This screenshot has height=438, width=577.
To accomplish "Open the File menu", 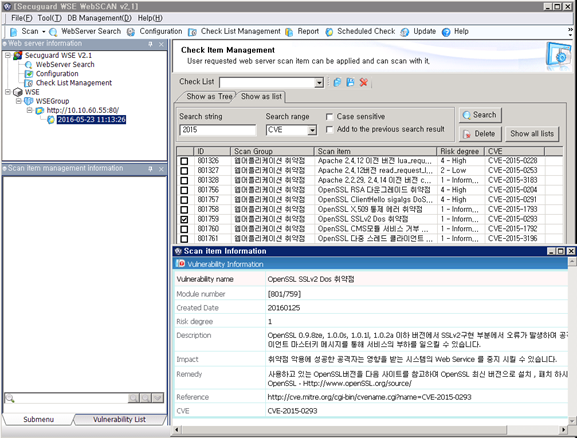I will pos(22,18).
